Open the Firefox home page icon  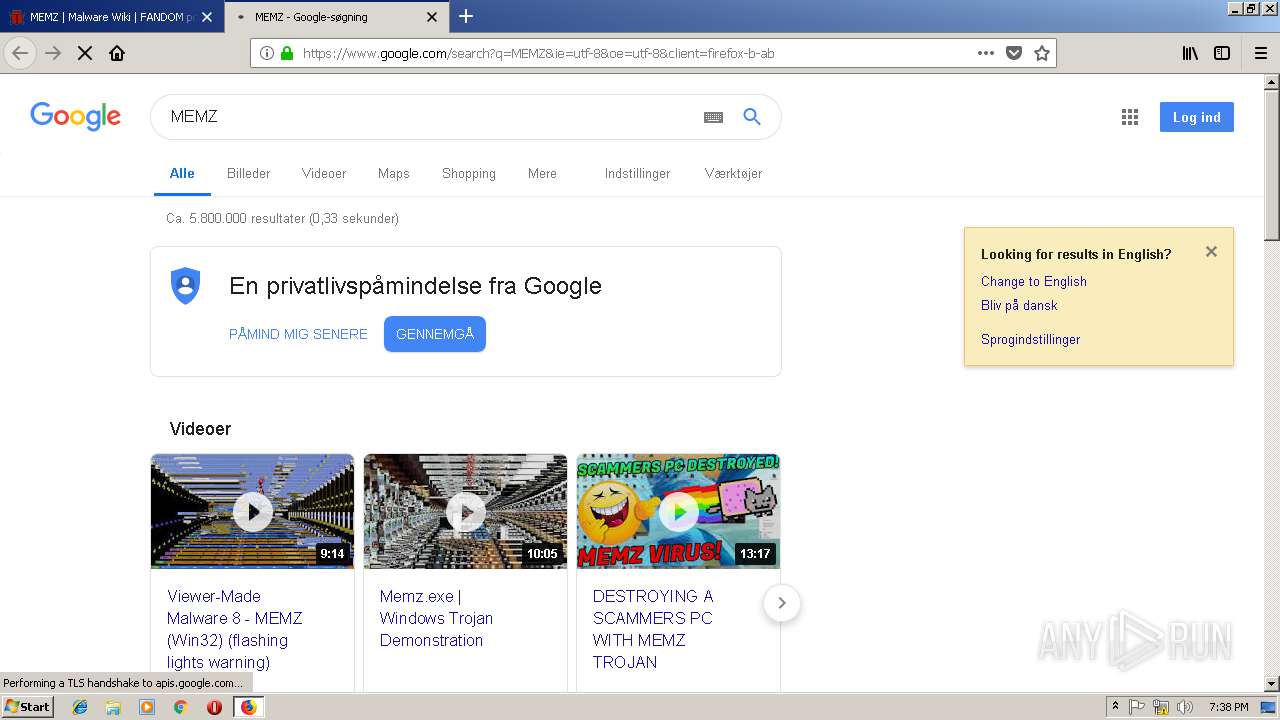117,53
